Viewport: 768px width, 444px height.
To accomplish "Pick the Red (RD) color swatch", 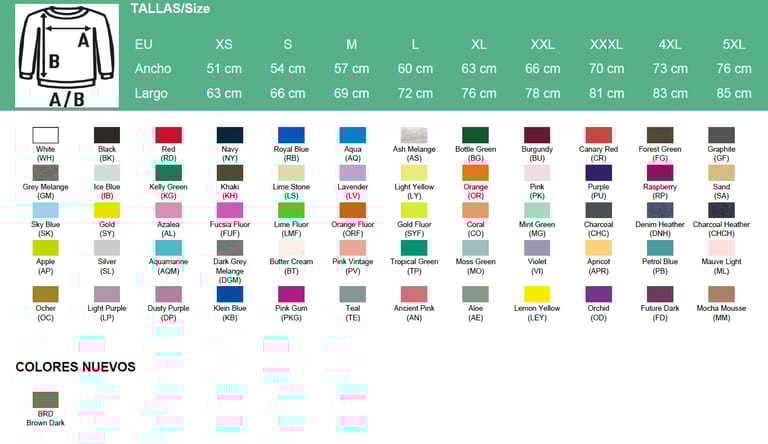I will tap(168, 135).
